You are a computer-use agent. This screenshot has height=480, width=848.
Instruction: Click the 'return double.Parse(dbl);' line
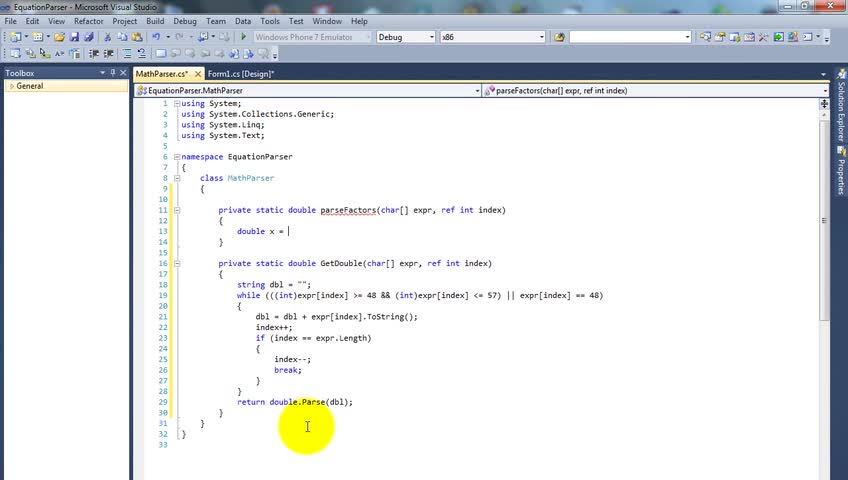(x=295, y=402)
